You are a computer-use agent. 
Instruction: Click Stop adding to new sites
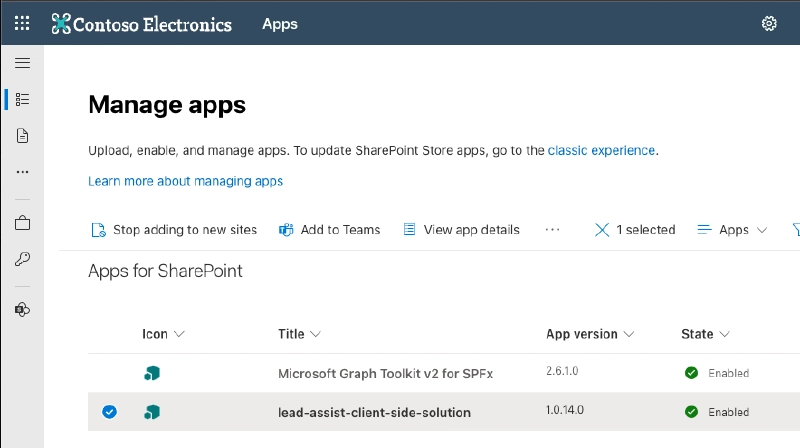(x=174, y=230)
